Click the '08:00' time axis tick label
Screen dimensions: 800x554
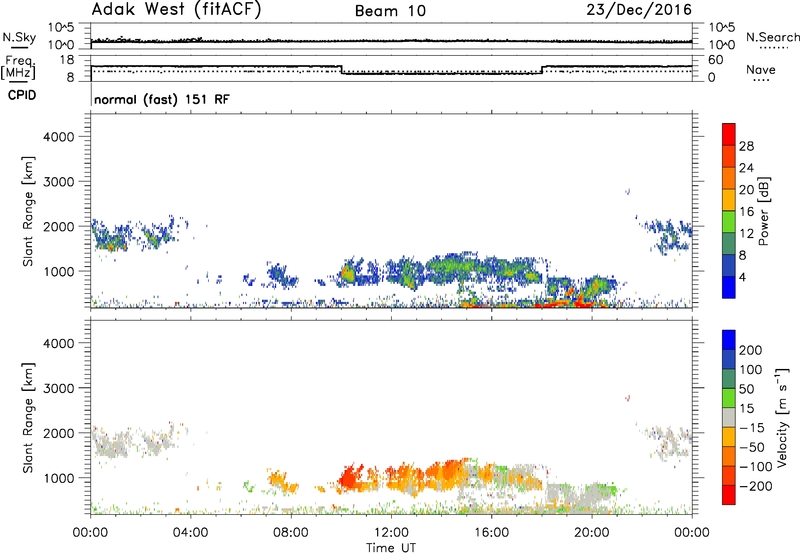coord(291,533)
